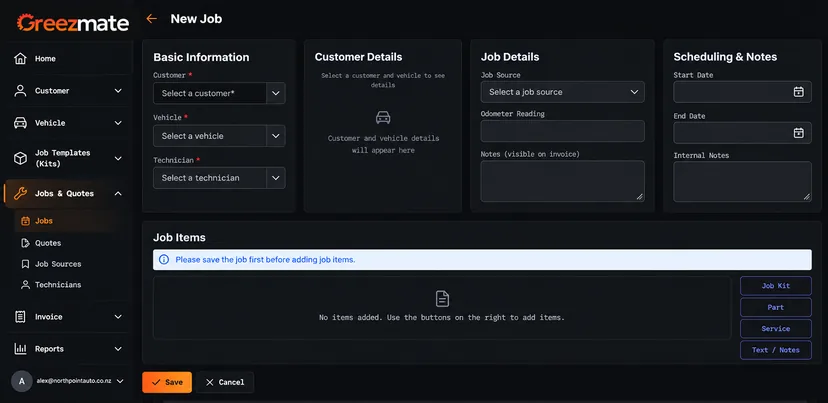828x403 pixels.
Task: Click the Invoice clipboard icon
Action: tap(20, 317)
